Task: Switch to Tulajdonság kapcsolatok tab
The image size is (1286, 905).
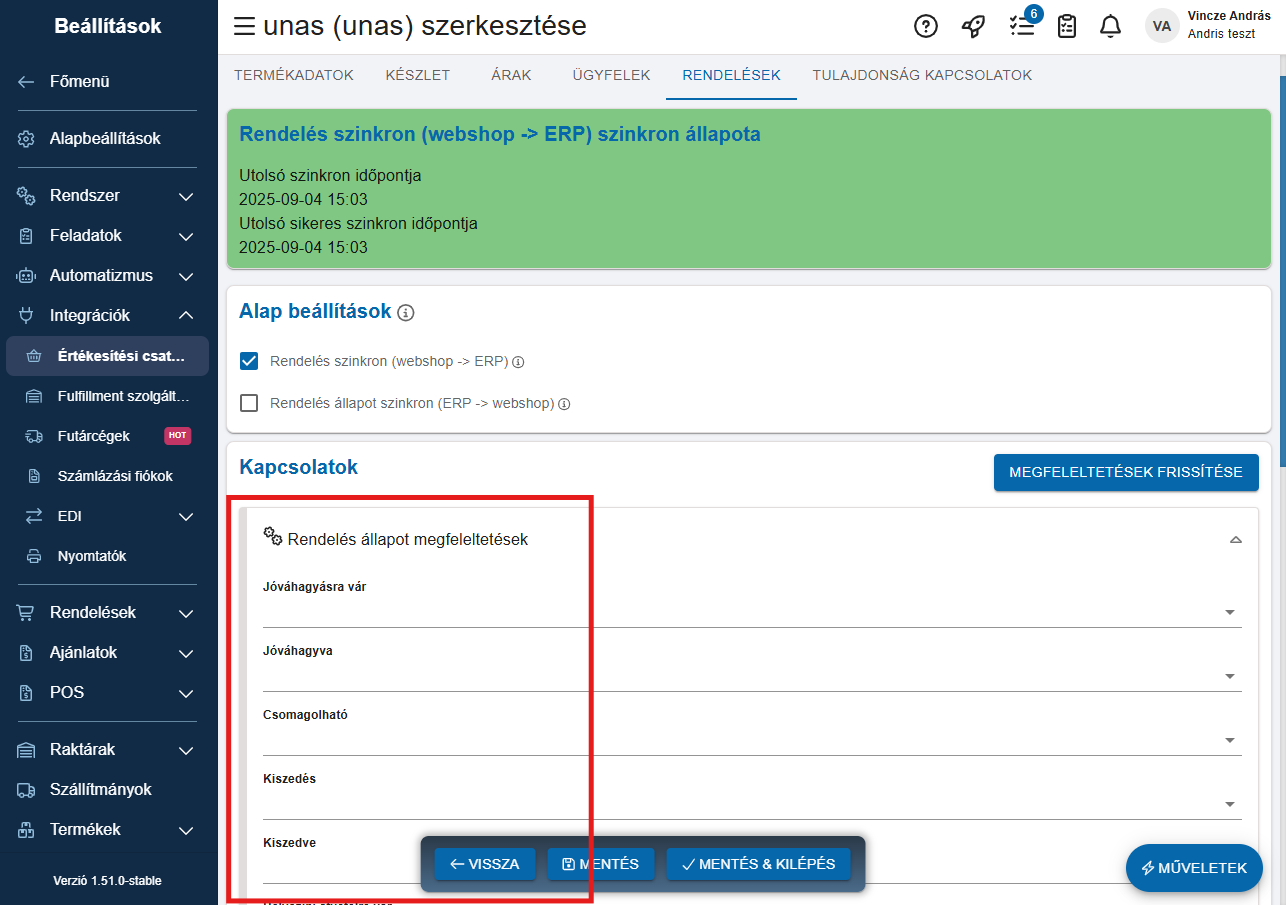Action: click(x=921, y=75)
